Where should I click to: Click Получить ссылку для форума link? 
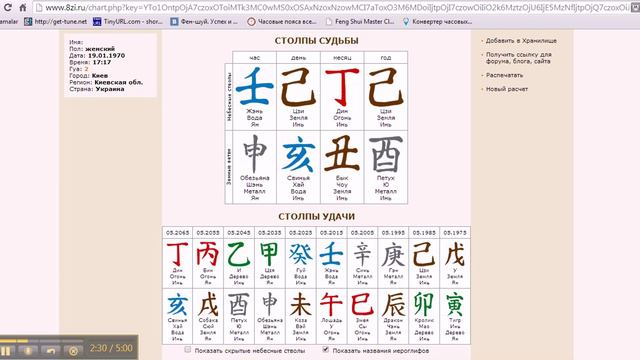pyautogui.click(x=518, y=58)
